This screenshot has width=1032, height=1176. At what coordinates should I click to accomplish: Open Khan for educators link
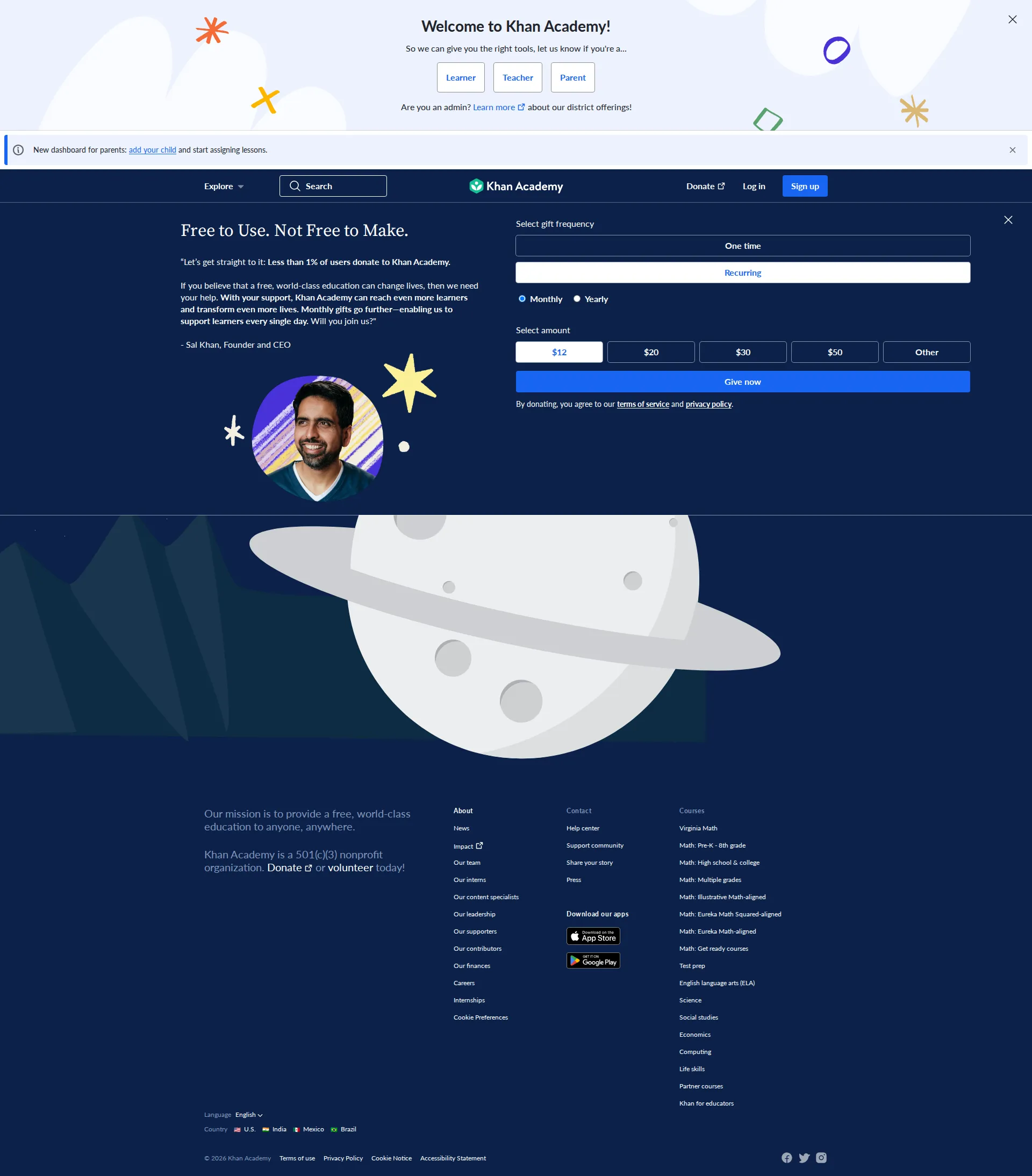(706, 1103)
